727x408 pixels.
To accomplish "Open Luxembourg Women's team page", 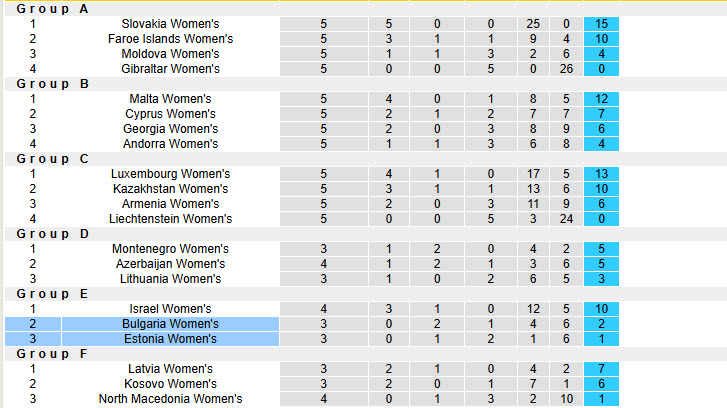I will [170, 174].
